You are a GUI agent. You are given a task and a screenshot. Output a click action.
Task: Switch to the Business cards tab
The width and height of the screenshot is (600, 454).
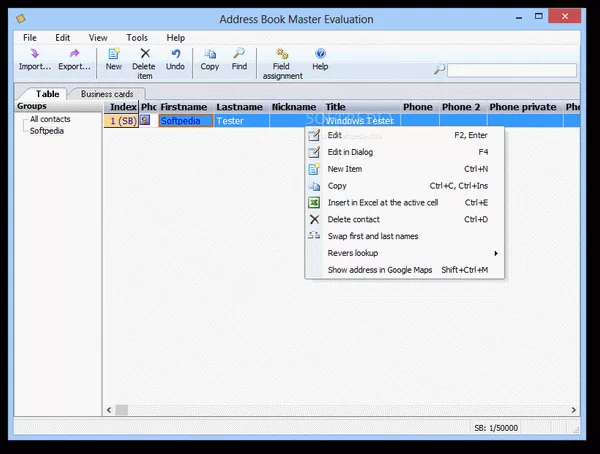click(107, 94)
